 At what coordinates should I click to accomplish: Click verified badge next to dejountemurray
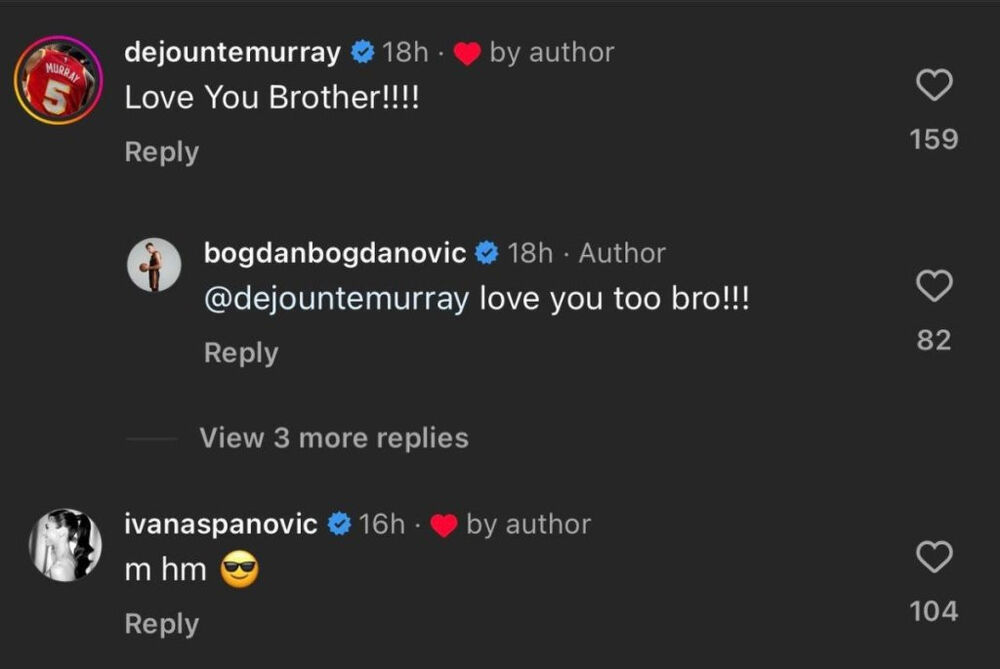[x=362, y=53]
